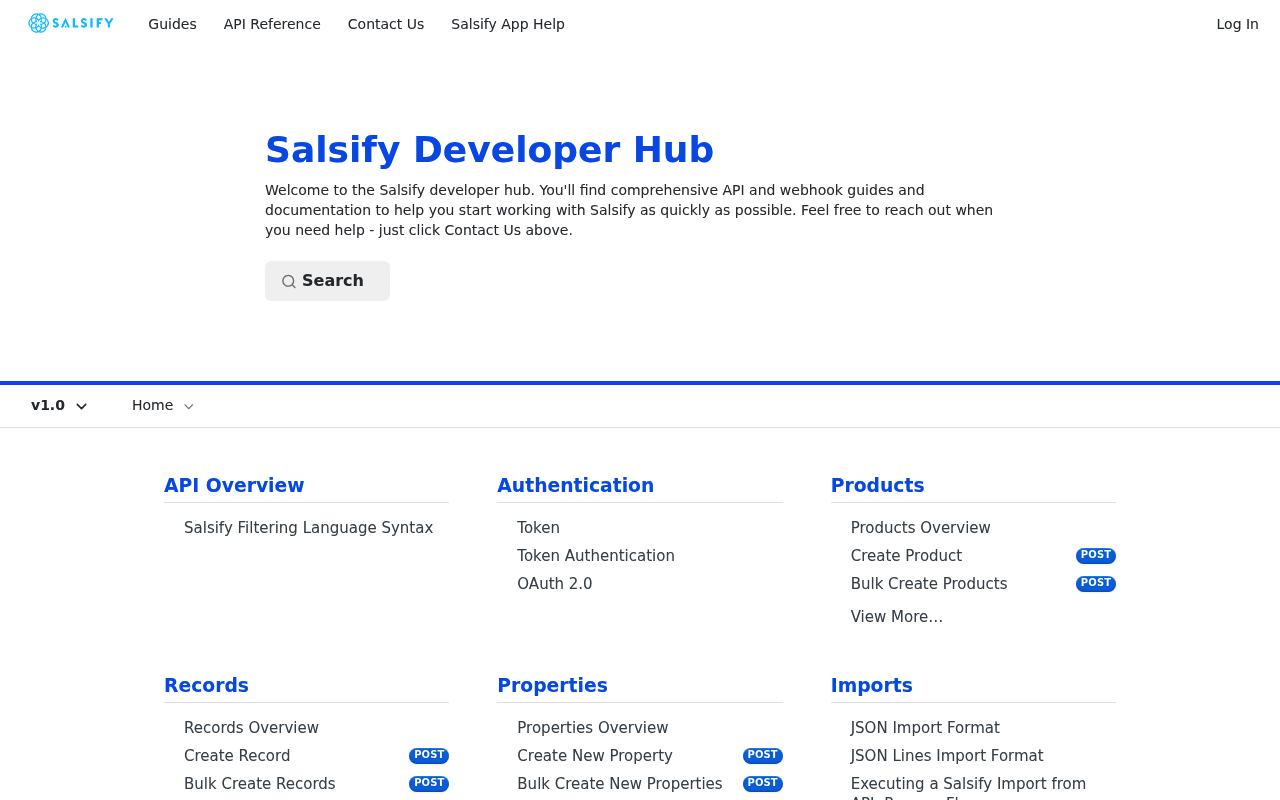Open the Imports section heading

click(x=871, y=686)
